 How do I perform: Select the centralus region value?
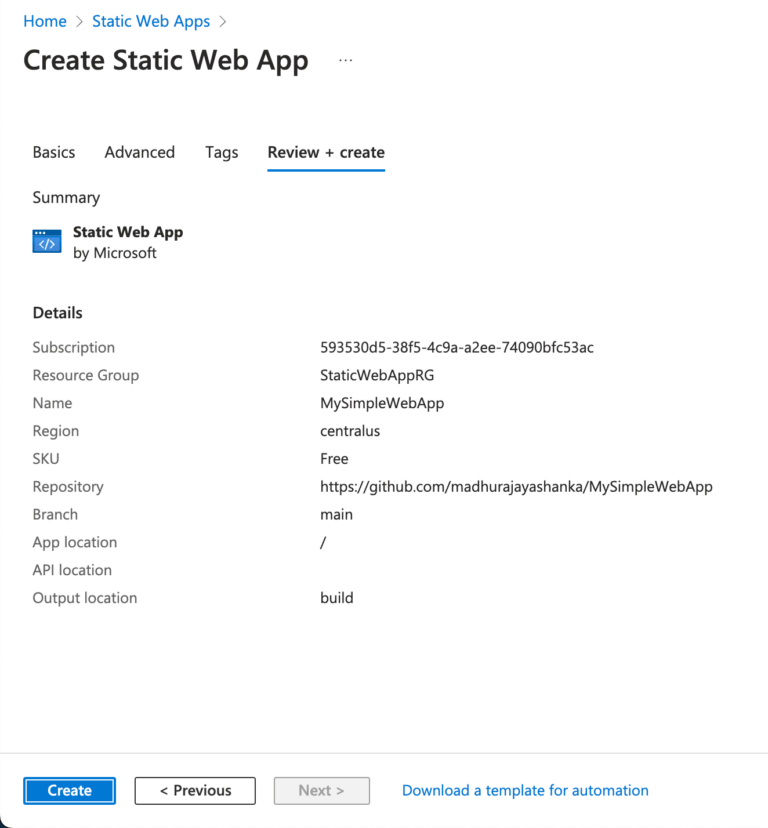coord(350,431)
